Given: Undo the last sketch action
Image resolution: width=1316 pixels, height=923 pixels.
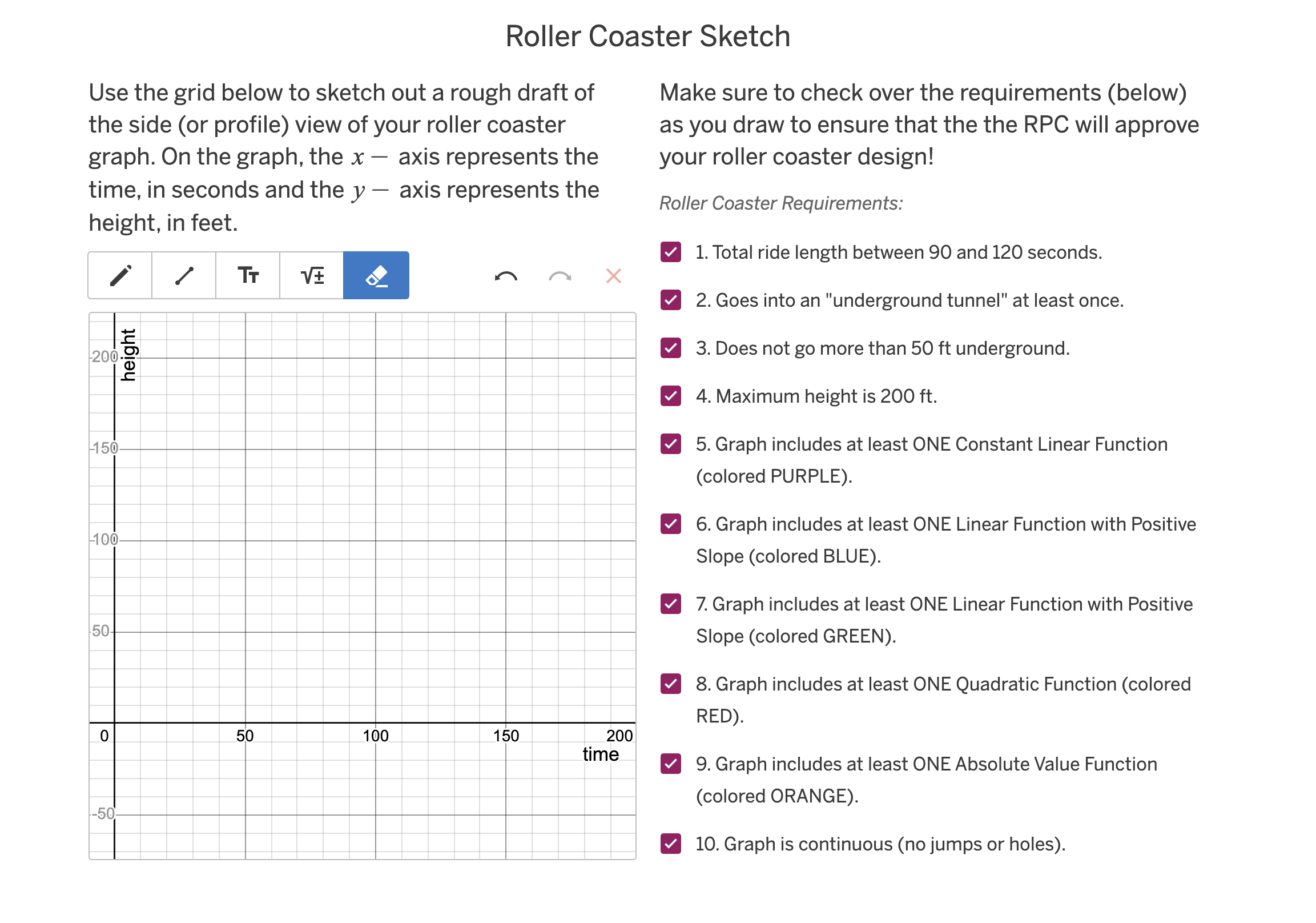Looking at the screenshot, I should pos(505,275).
